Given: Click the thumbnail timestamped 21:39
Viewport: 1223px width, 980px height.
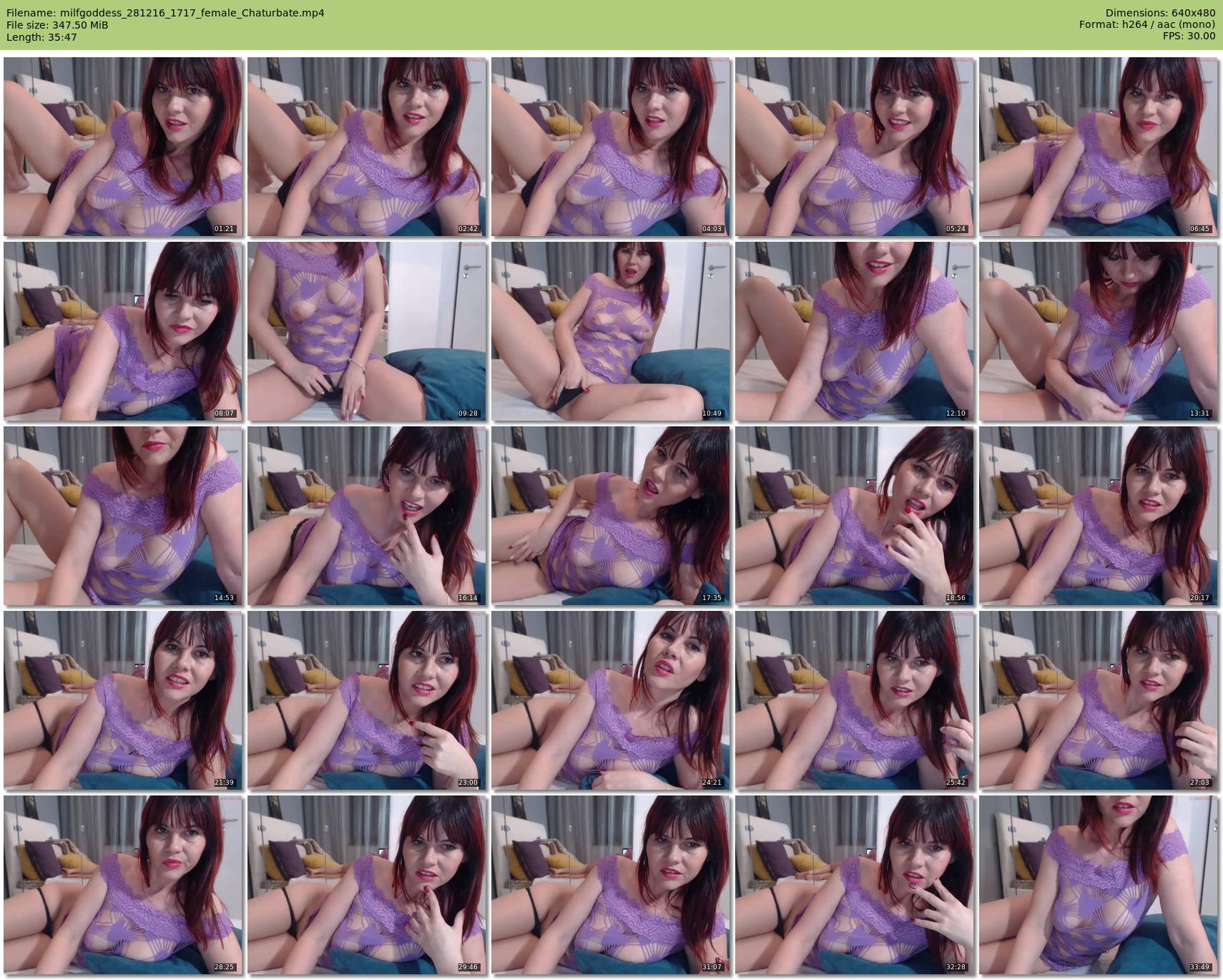Looking at the screenshot, I should coord(122,700).
